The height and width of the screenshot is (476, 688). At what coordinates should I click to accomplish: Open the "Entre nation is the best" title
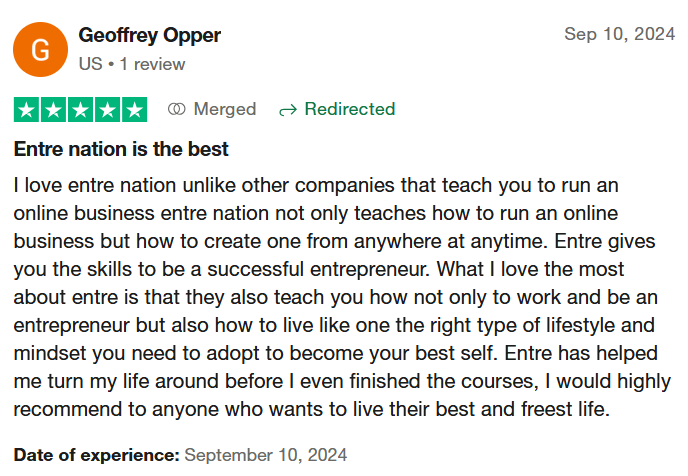pyautogui.click(x=121, y=150)
